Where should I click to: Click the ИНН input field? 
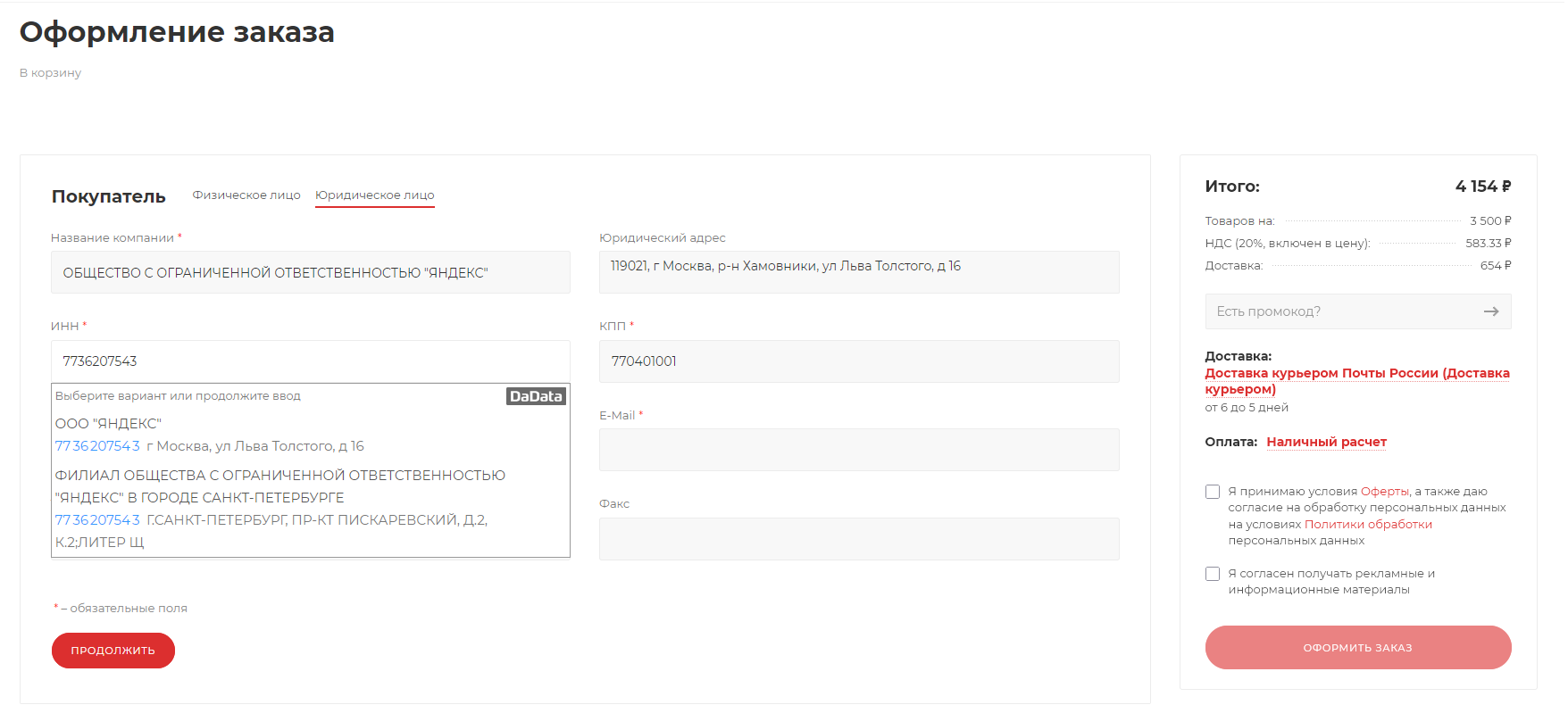point(310,361)
